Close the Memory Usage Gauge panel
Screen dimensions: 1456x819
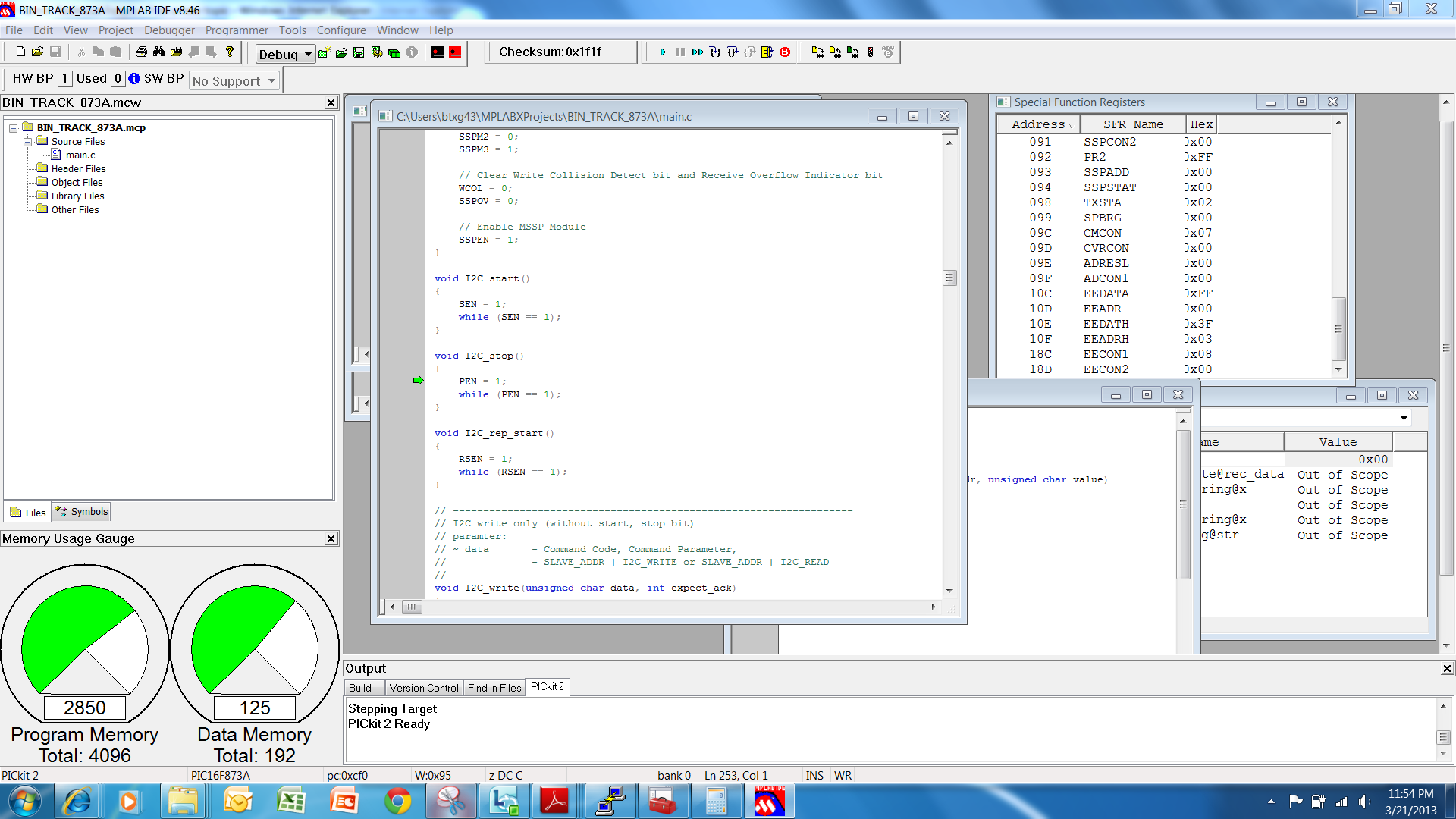tap(331, 538)
